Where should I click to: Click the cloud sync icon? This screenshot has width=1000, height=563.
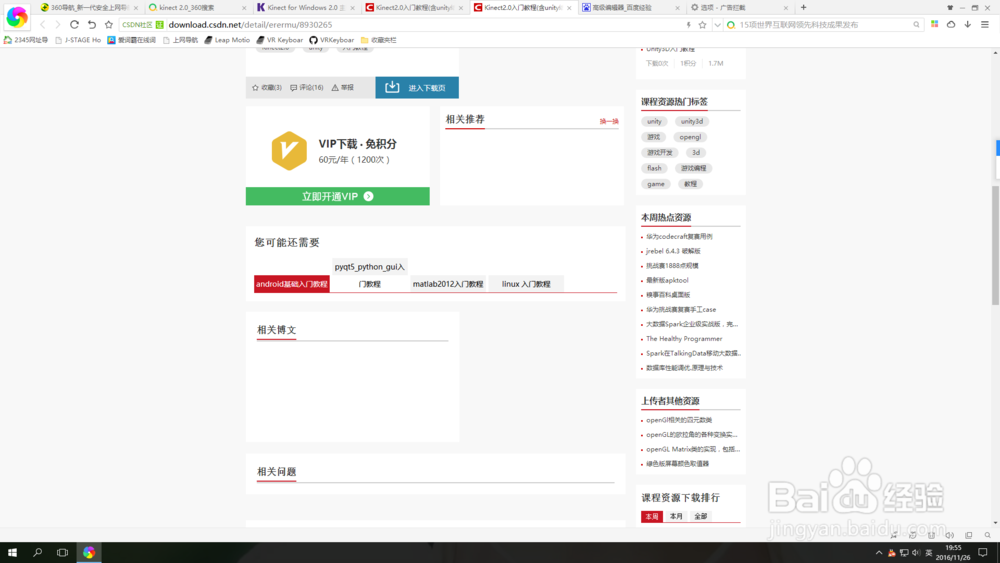(x=951, y=24)
